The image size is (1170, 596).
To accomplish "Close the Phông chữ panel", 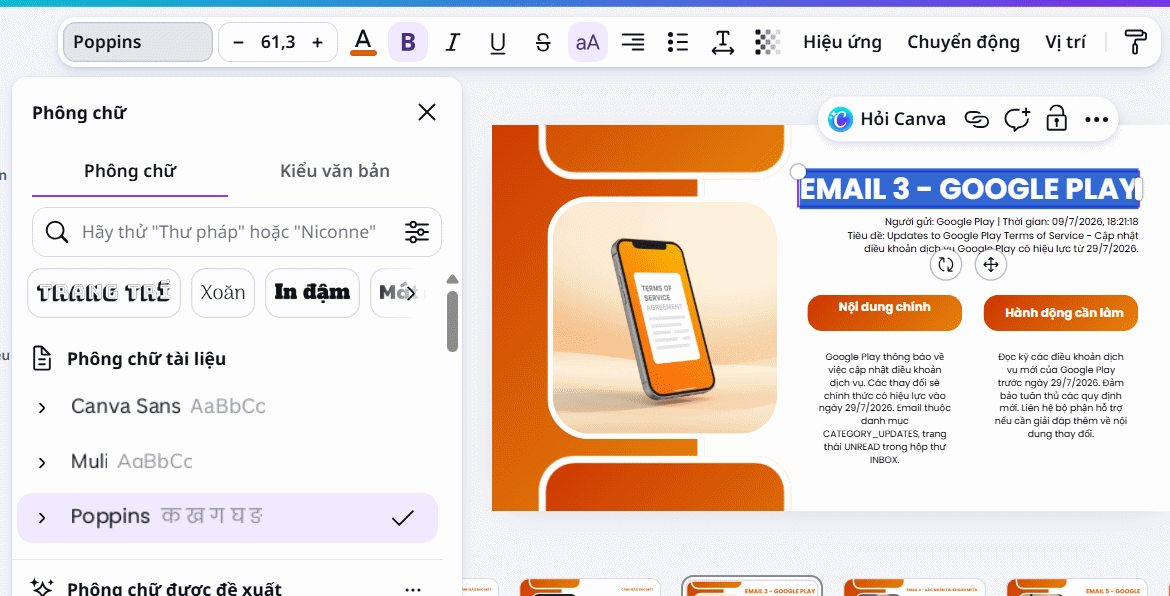I will pos(427,113).
